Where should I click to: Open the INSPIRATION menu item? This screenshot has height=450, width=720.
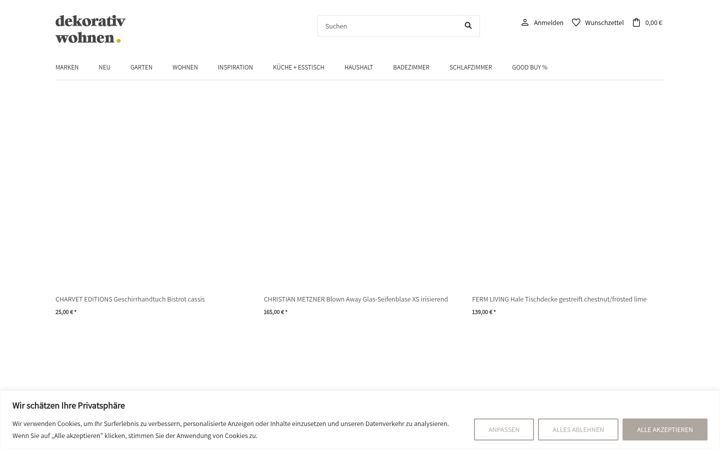pyautogui.click(x=235, y=67)
